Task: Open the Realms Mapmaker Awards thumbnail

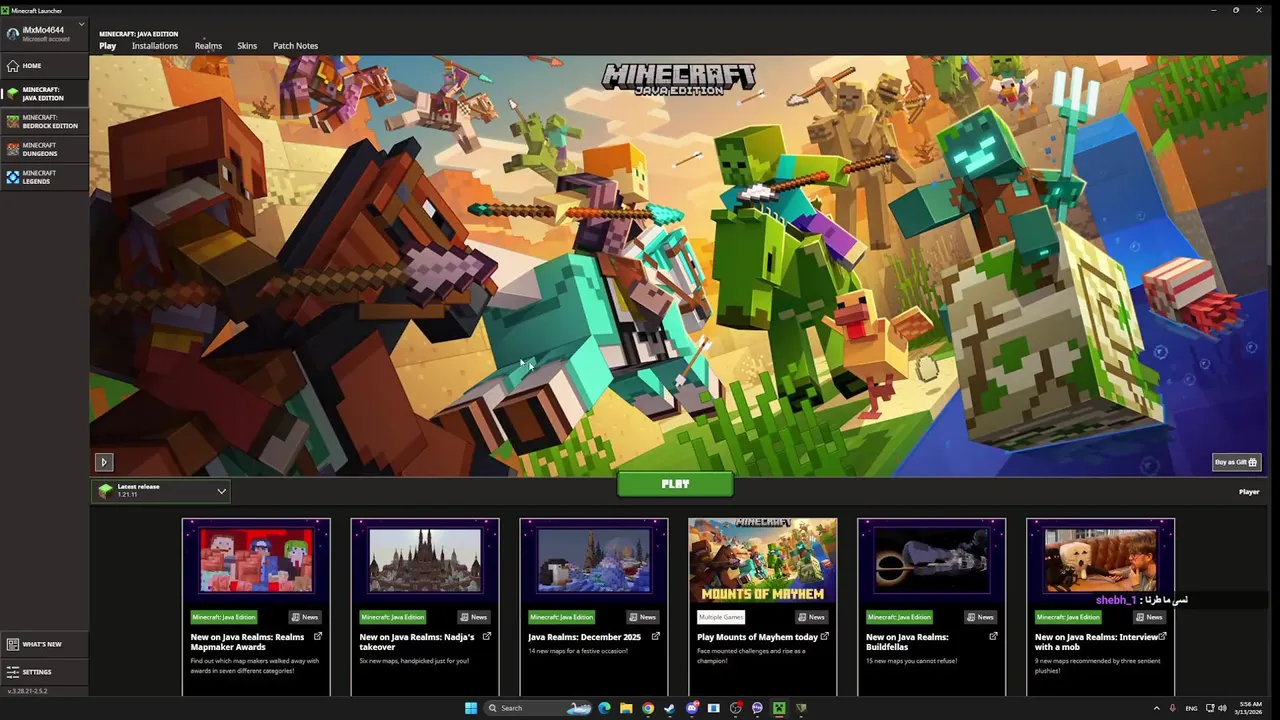Action: [256, 560]
